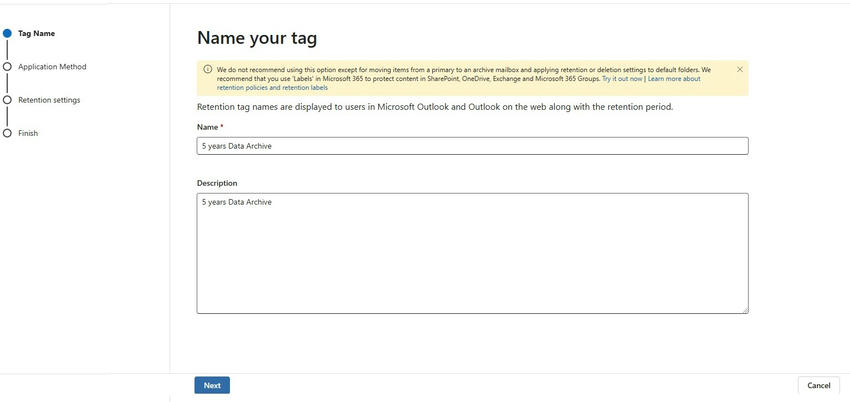Click inside the Description text area
850x402 pixels.
(x=472, y=253)
